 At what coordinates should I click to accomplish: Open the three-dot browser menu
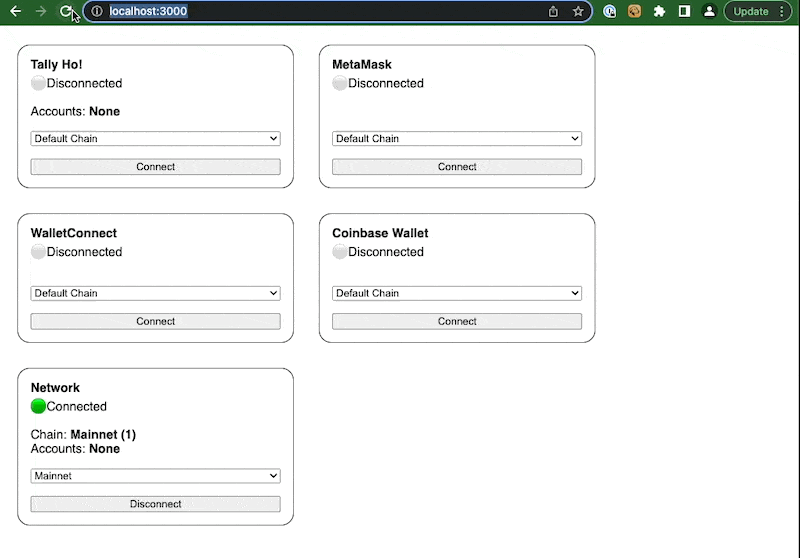click(x=782, y=11)
